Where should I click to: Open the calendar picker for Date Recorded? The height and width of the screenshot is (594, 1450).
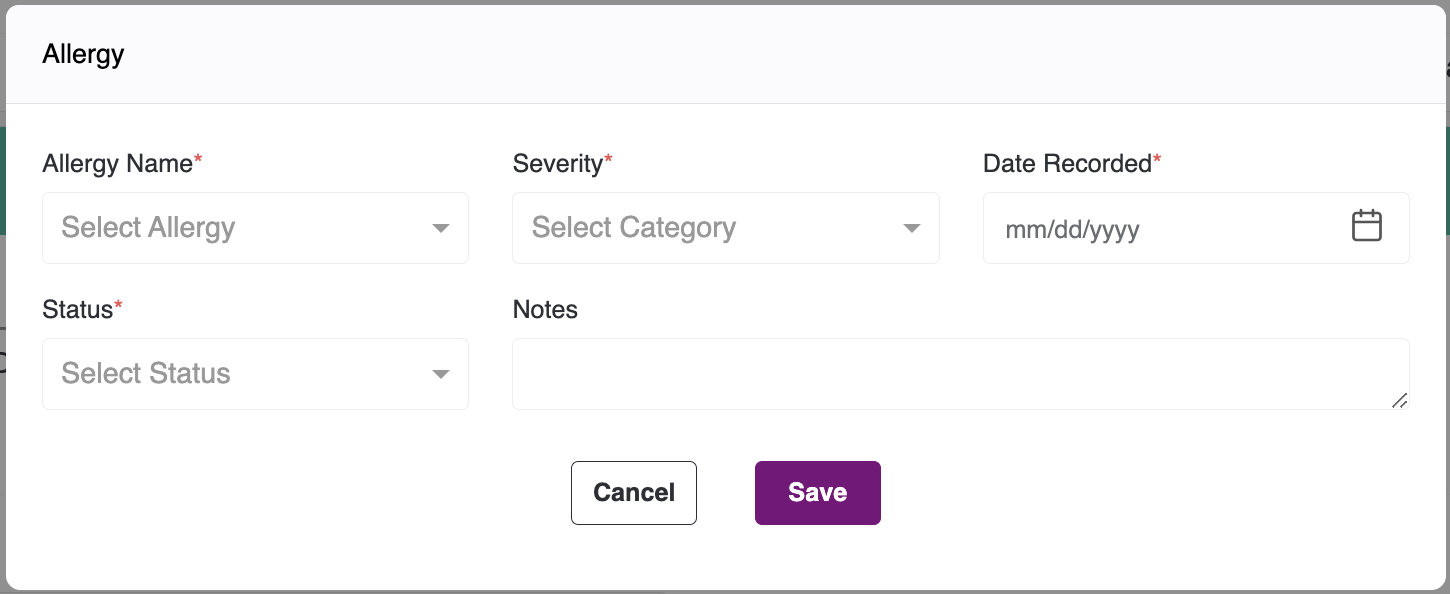1366,227
